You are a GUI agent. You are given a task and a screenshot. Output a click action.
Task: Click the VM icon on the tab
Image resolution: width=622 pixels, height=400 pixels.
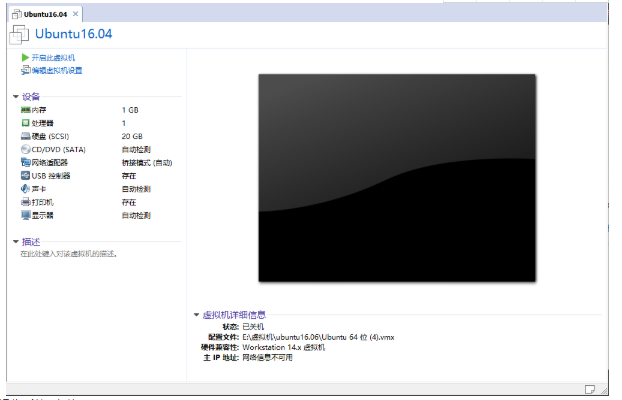(x=17, y=14)
